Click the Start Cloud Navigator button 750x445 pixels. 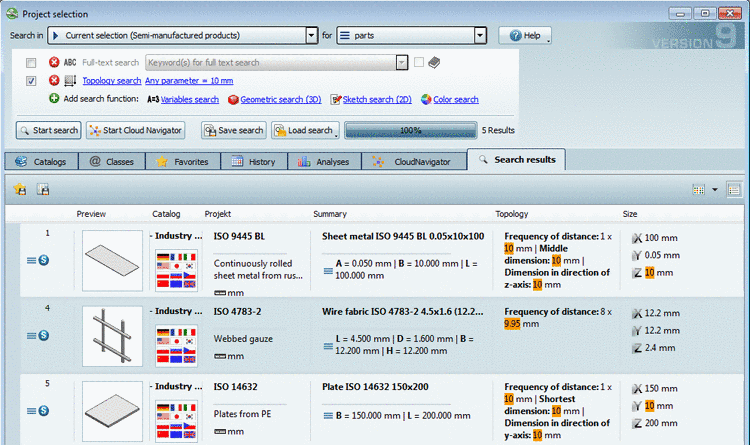click(136, 130)
